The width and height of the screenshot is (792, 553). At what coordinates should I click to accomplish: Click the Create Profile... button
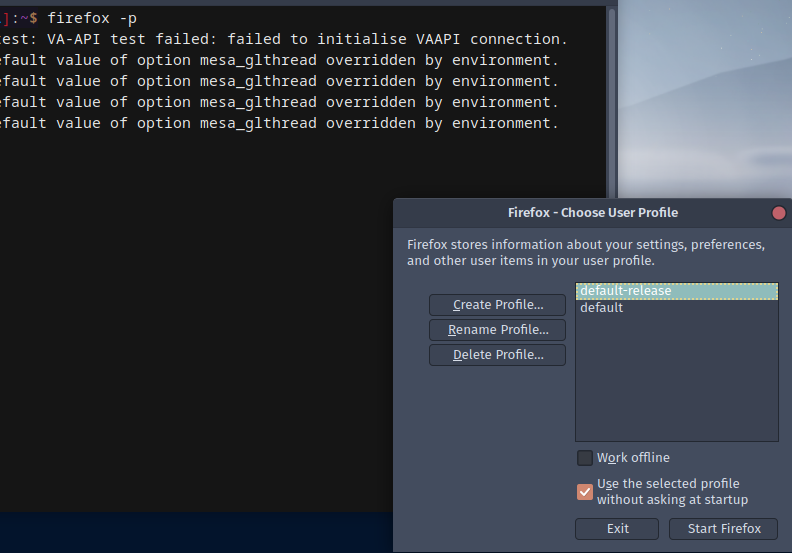[x=497, y=305]
